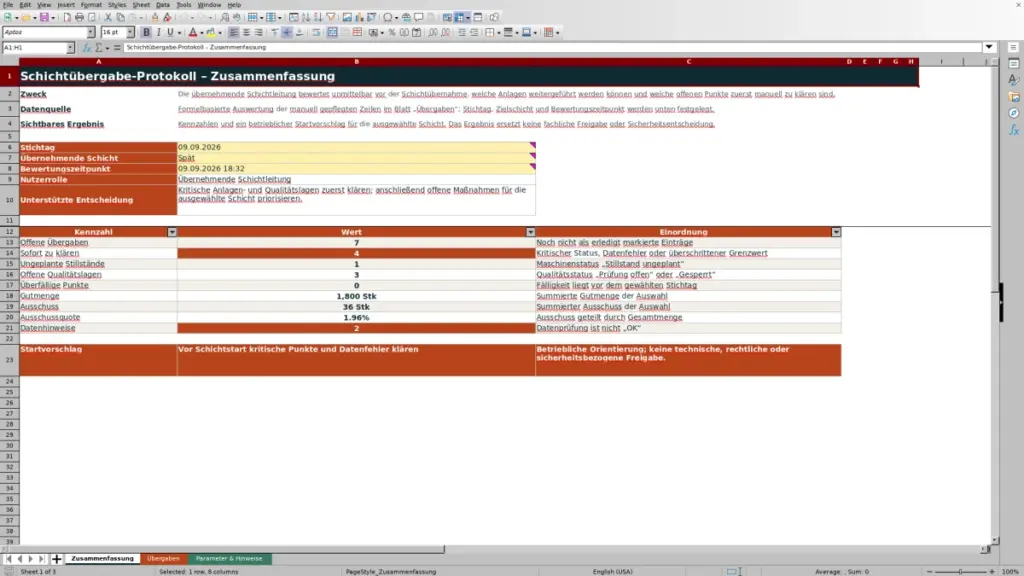
Task: Click the Save document icon
Action: 44,18
